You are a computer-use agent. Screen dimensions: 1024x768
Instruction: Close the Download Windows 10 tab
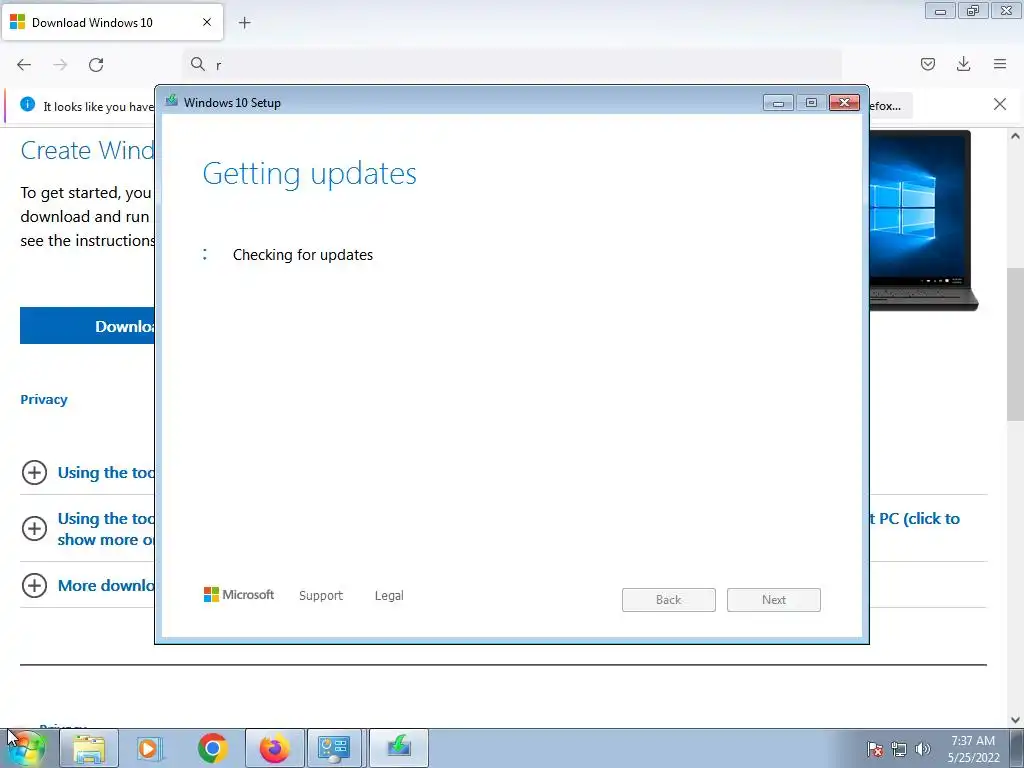click(x=207, y=22)
